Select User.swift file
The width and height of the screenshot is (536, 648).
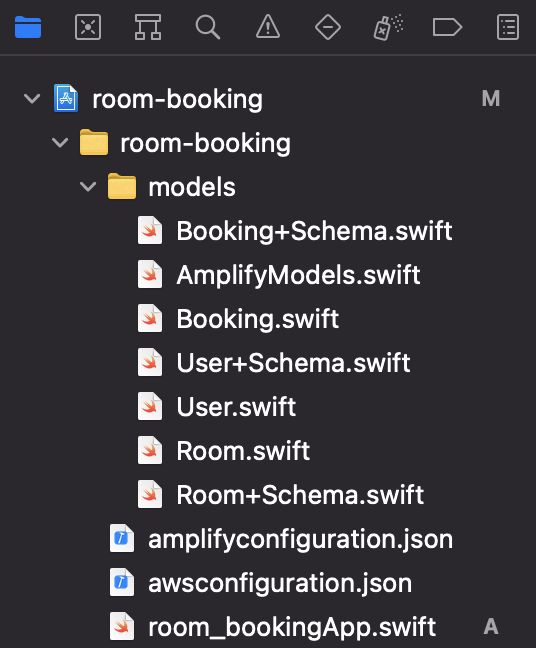tap(236, 407)
